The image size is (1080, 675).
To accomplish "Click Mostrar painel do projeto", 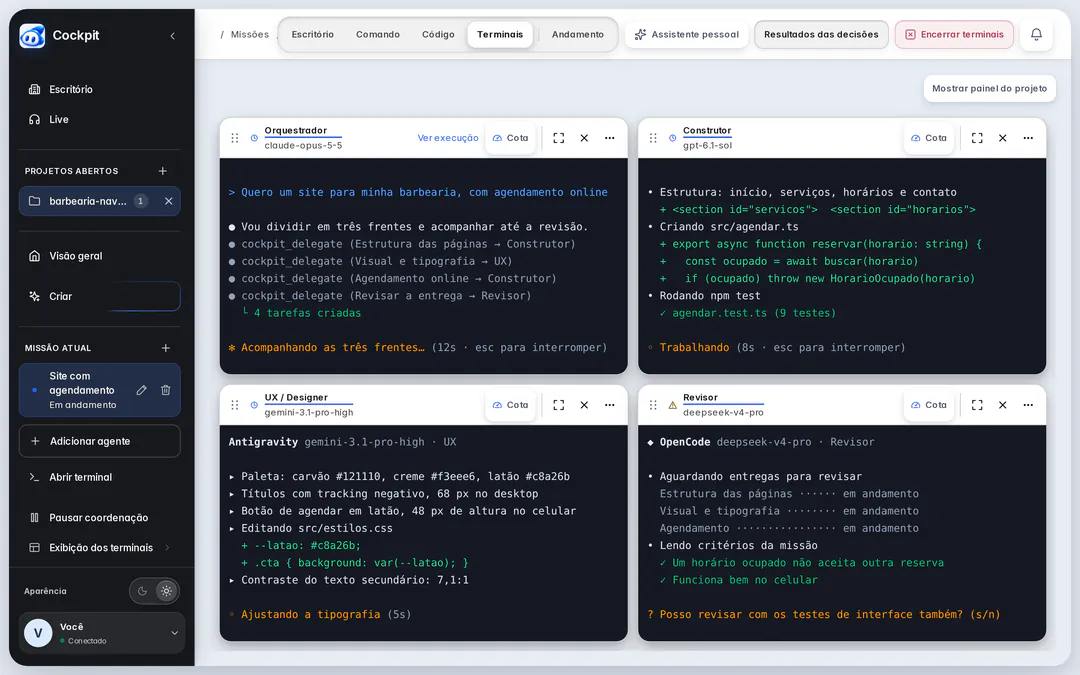I will [x=989, y=88].
